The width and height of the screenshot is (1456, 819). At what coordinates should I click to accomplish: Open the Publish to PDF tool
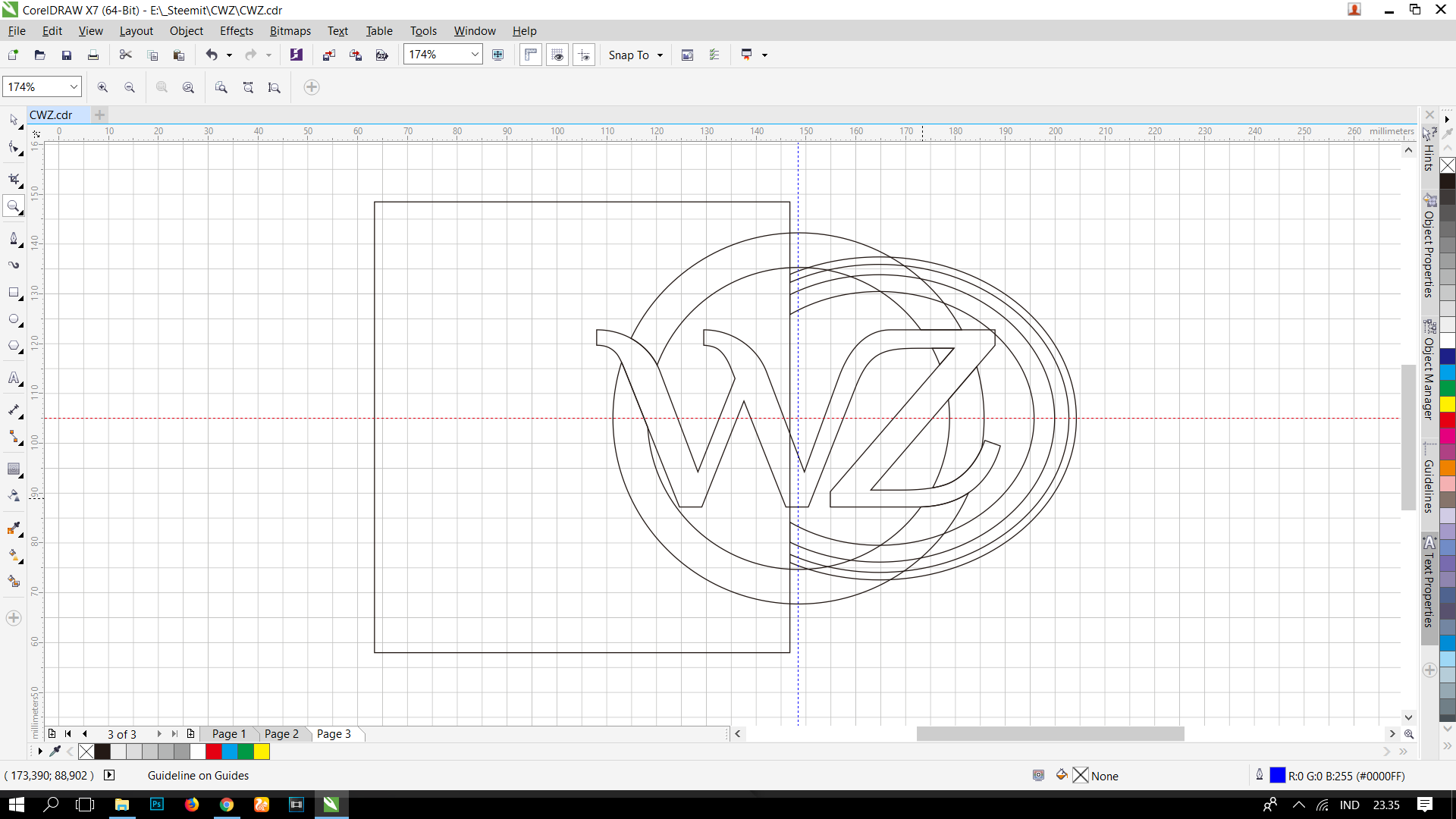coord(382,55)
